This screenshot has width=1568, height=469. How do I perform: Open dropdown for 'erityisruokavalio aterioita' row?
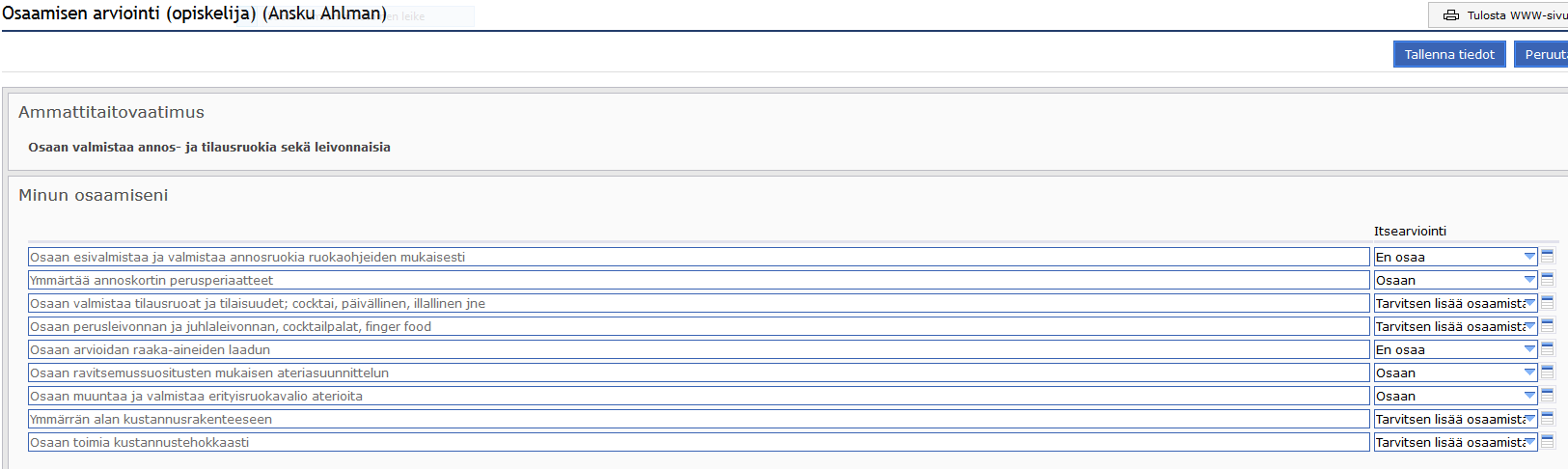(x=1455, y=396)
